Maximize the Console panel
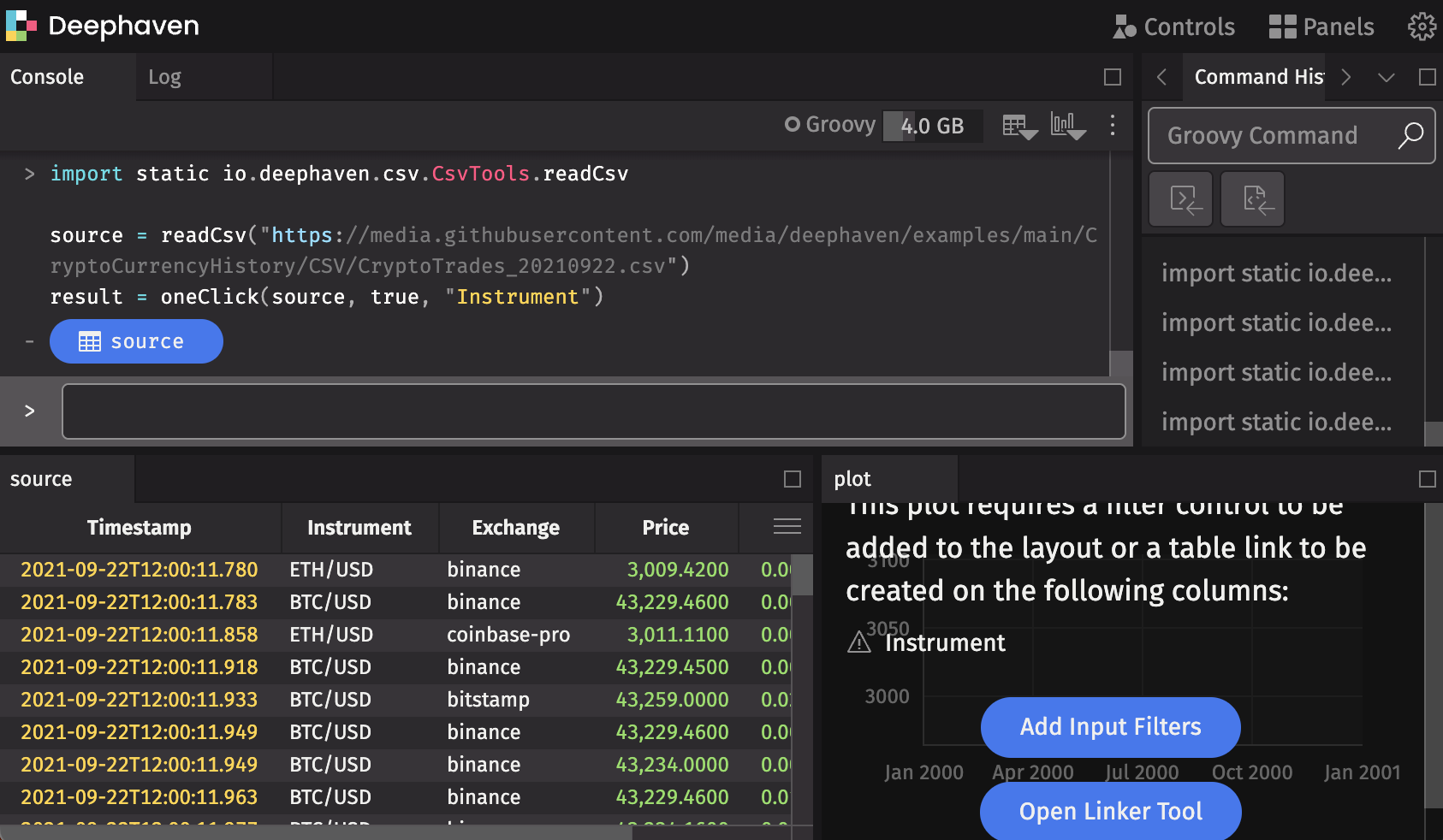1443x840 pixels. [1112, 77]
